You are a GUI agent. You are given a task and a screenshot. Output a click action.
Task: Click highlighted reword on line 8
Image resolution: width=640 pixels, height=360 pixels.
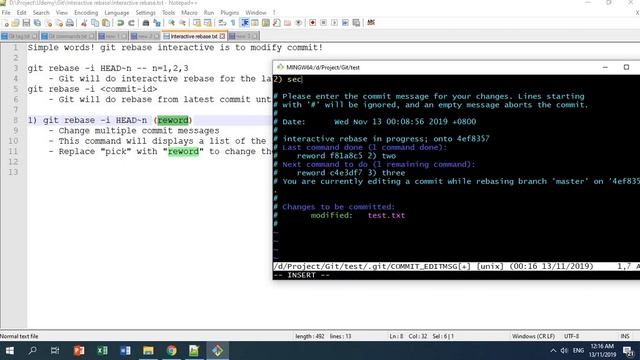173,120
